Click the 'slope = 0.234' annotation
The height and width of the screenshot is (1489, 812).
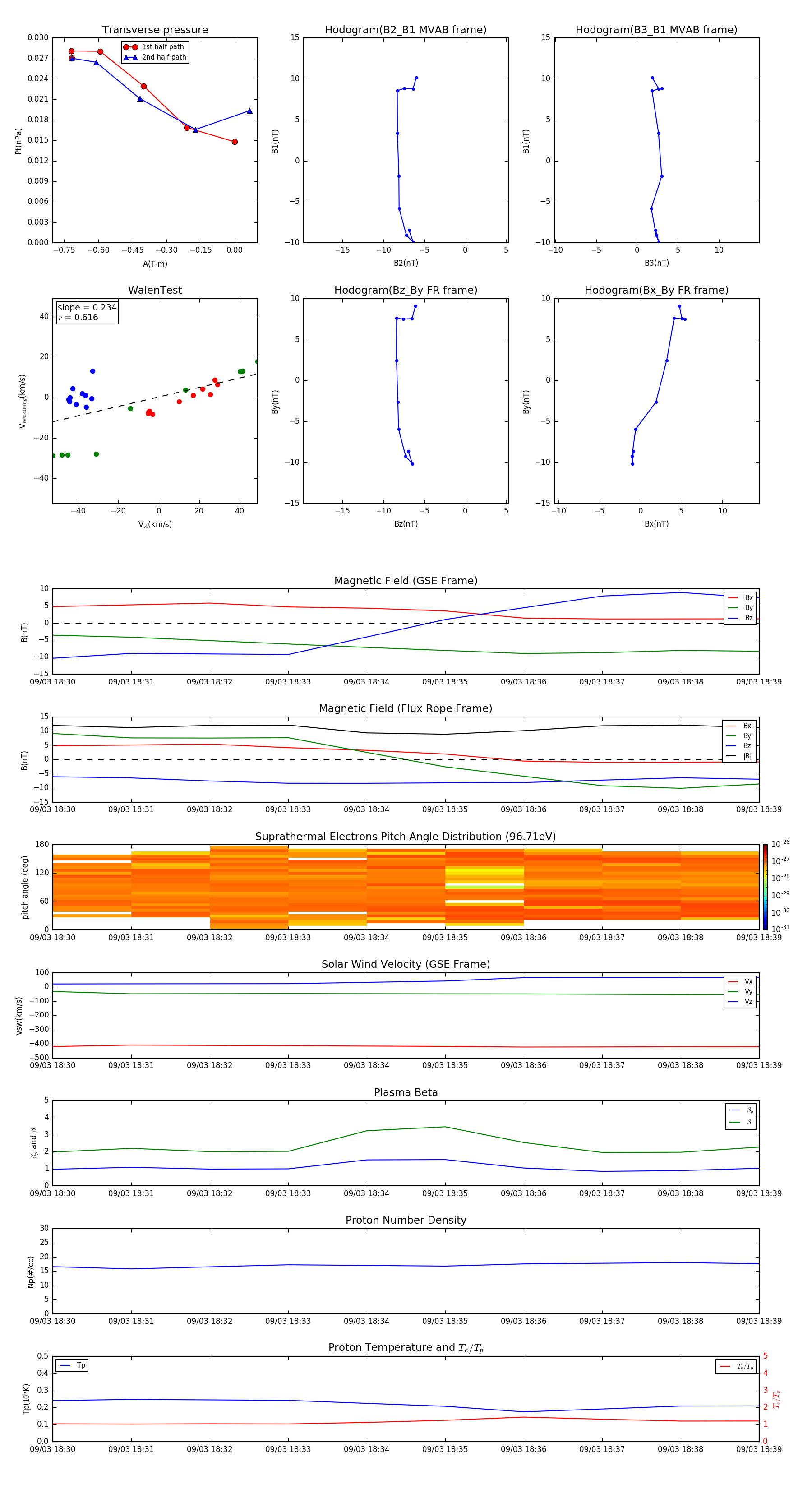pos(87,308)
